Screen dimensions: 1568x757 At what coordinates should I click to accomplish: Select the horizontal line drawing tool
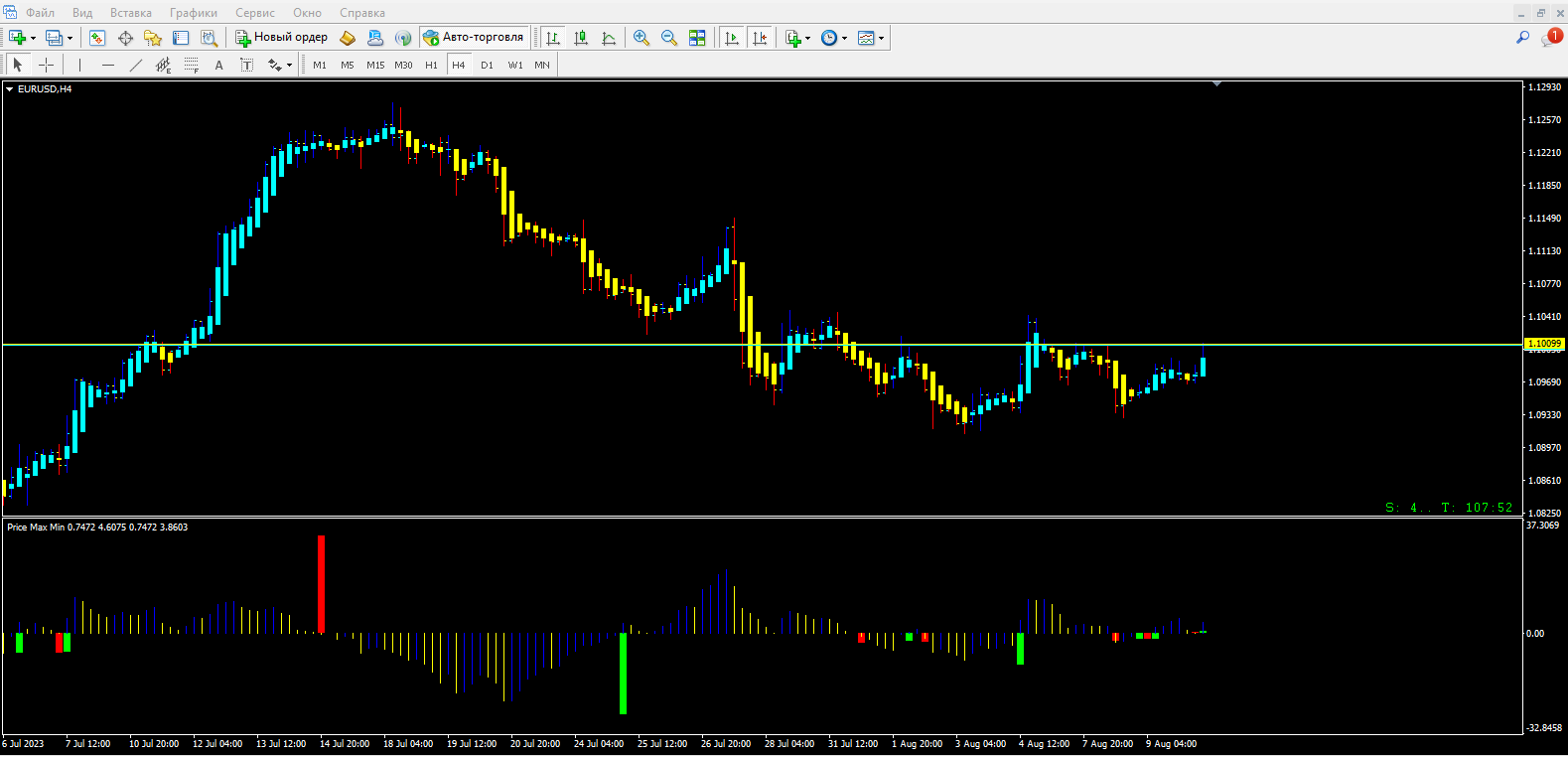pos(108,65)
